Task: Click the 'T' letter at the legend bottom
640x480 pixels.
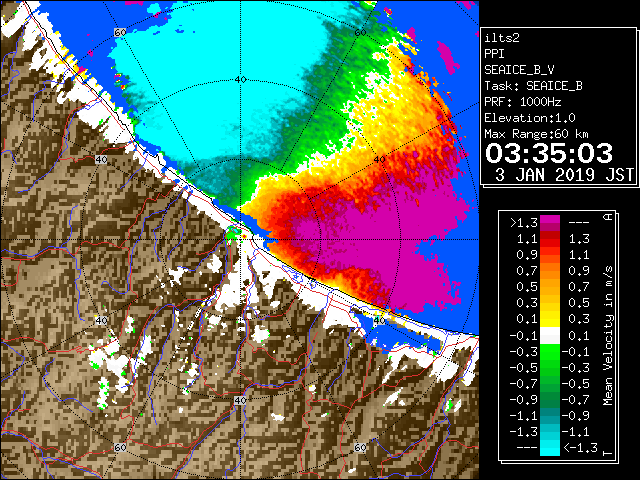Action: (x=608, y=453)
